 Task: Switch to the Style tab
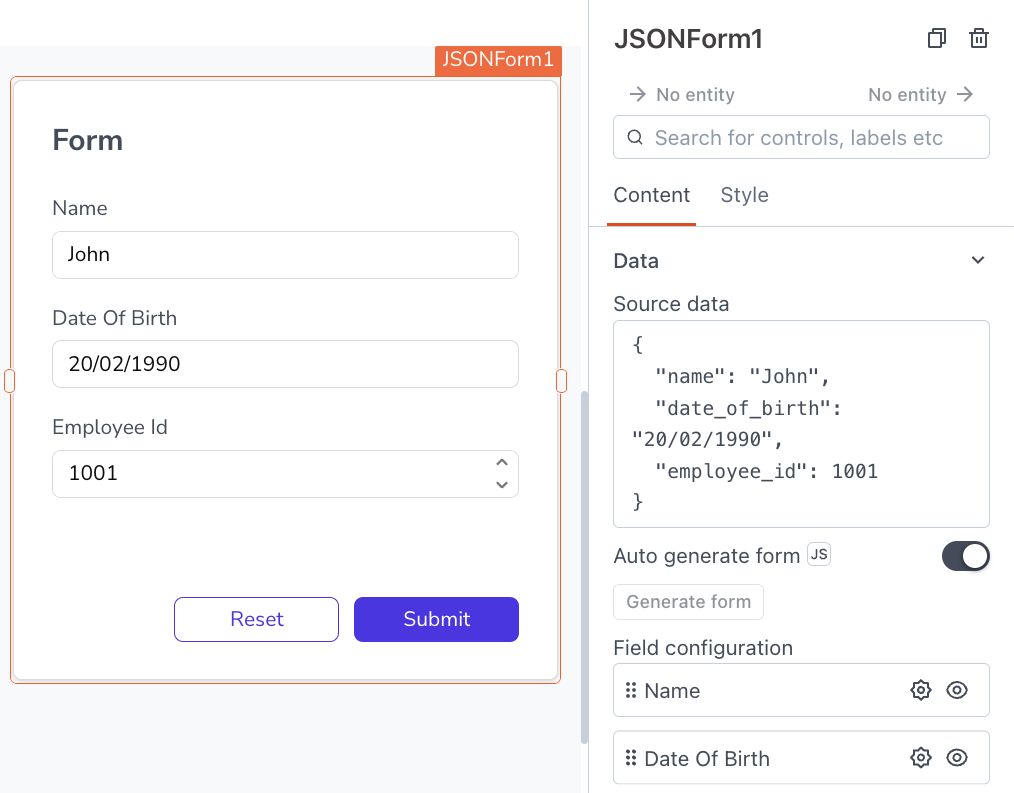click(744, 195)
